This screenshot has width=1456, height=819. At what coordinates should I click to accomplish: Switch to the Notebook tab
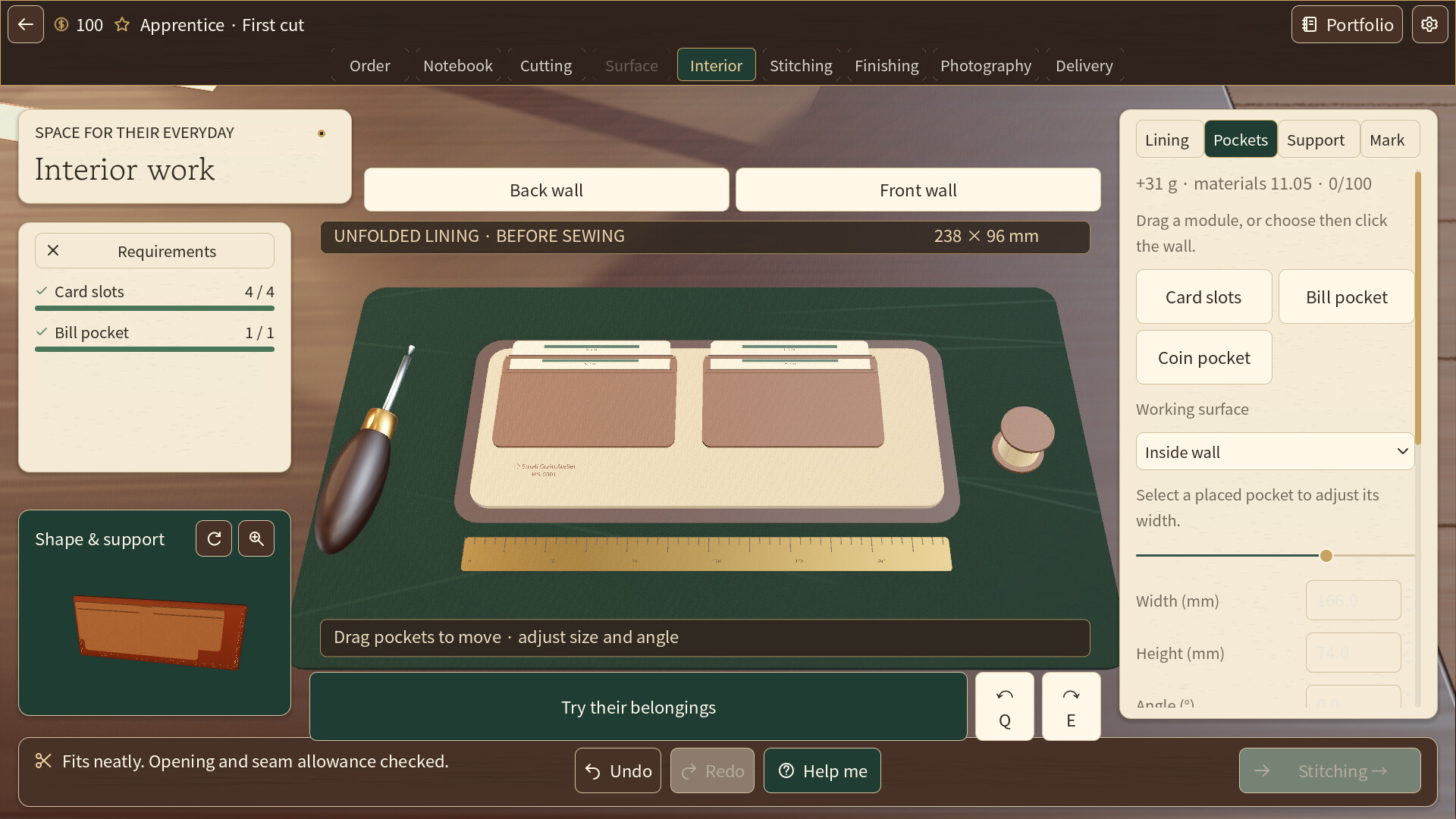458,65
